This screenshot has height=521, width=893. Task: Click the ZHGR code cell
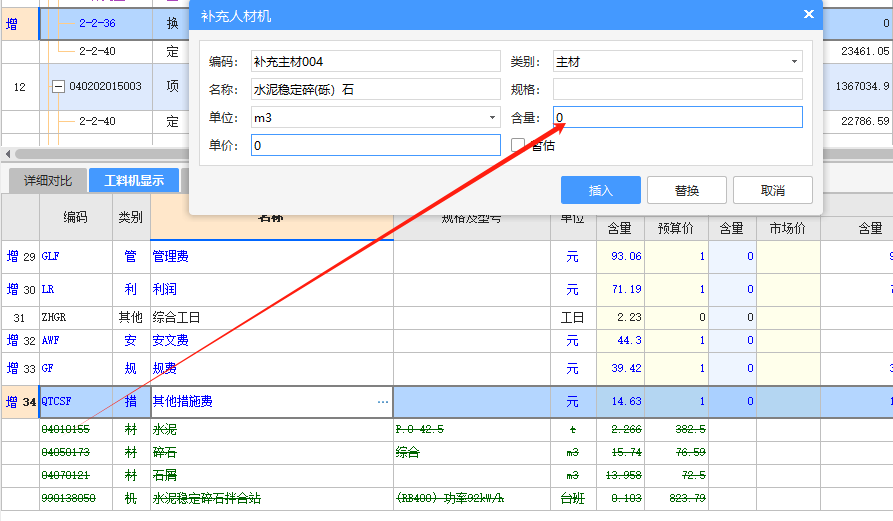(x=76, y=318)
